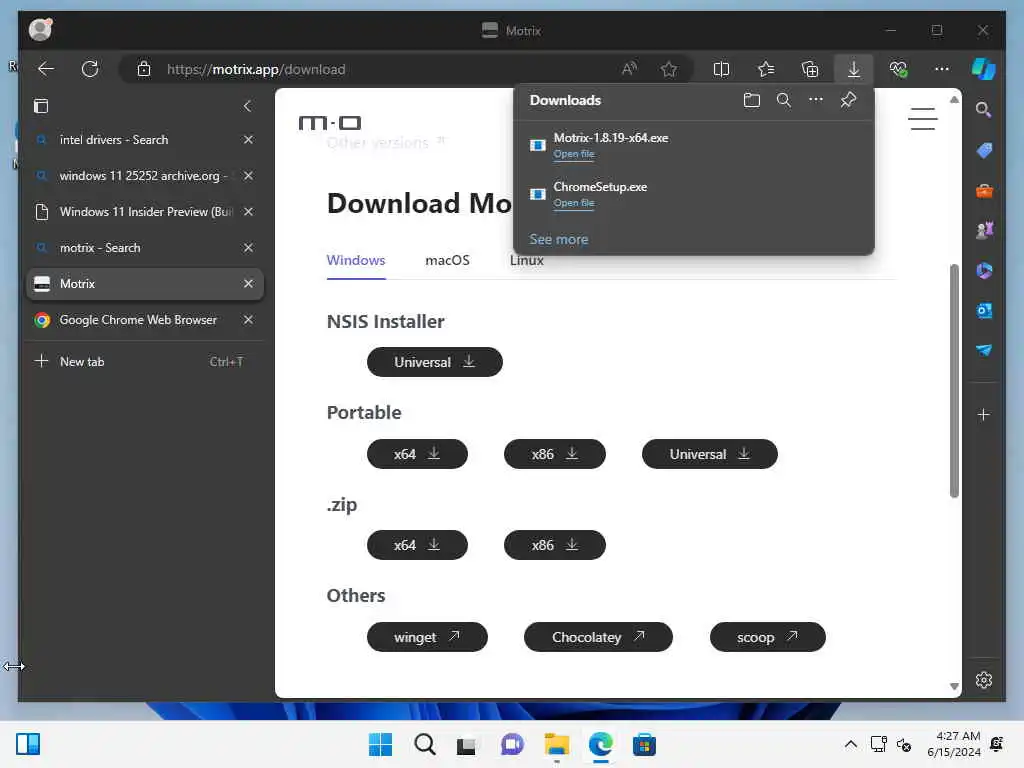
Task: Open the sidebar Outlook icon
Action: (x=984, y=310)
